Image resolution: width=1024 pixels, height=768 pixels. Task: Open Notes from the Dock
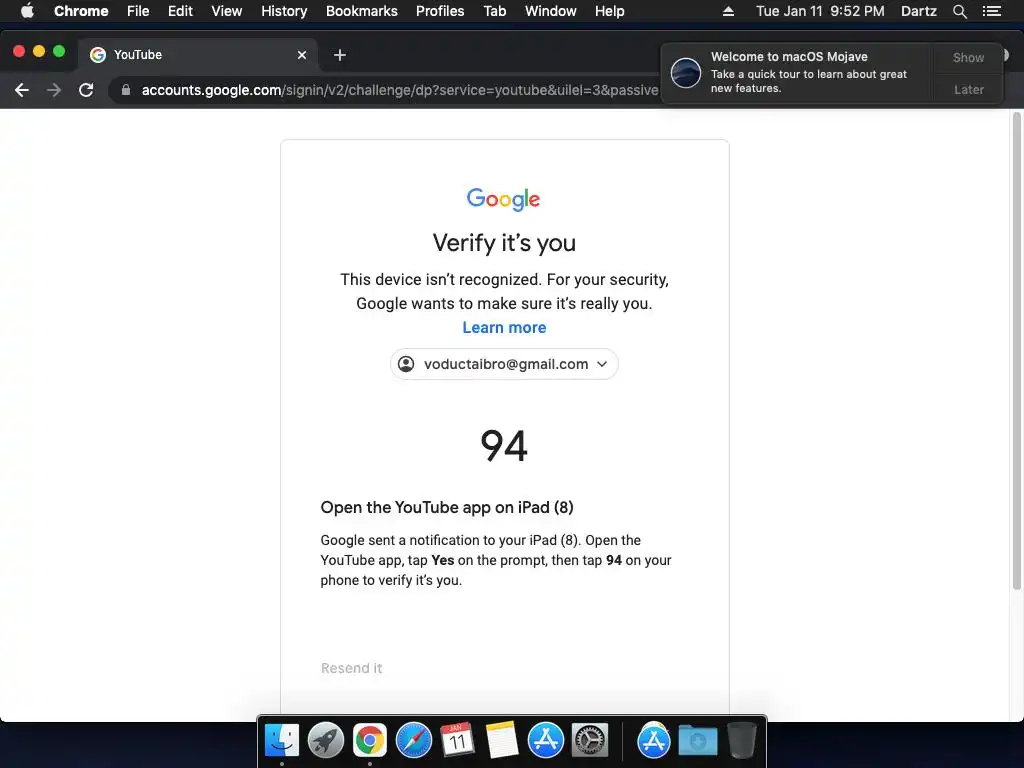coord(502,741)
